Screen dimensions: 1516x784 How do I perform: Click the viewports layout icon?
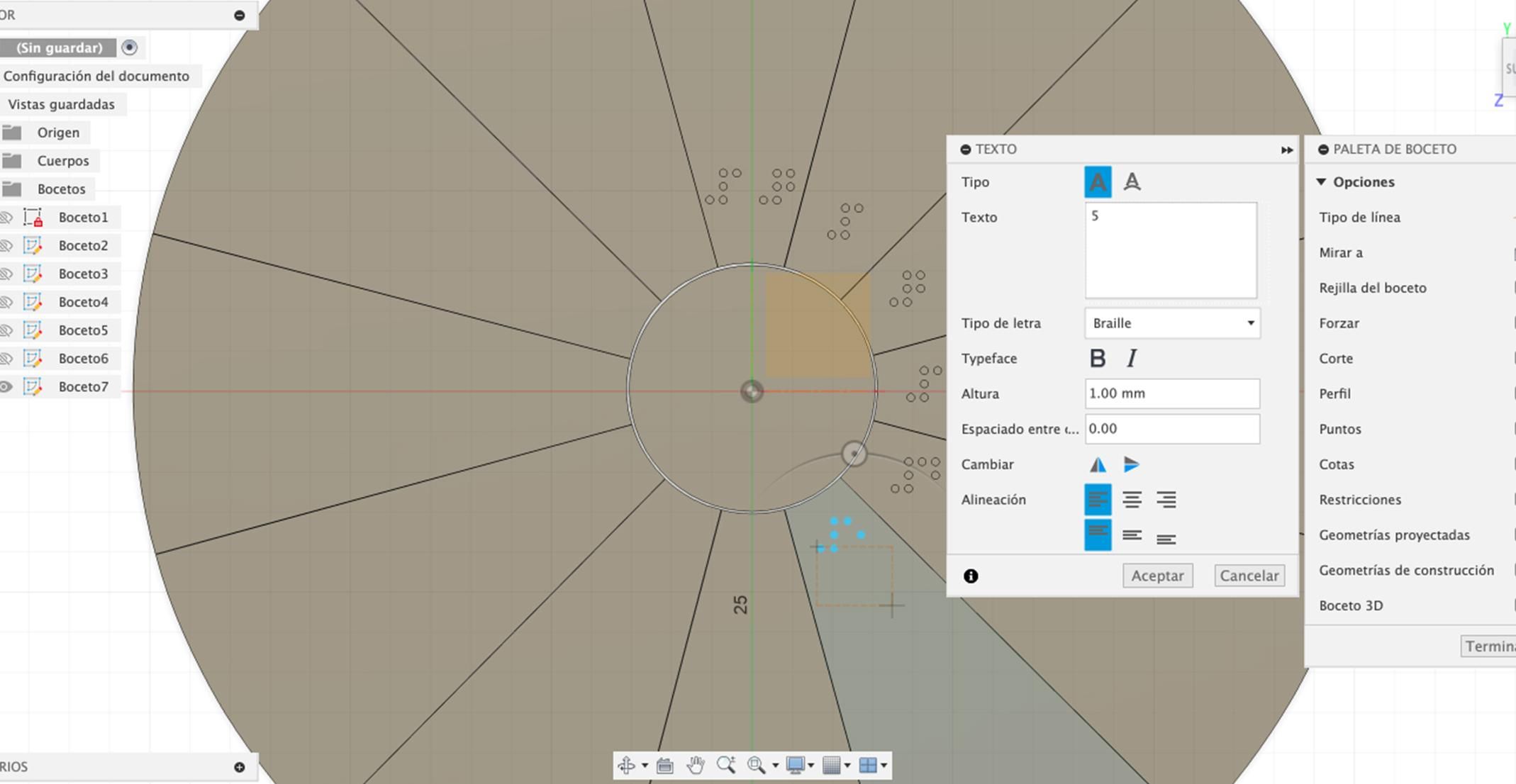[x=867, y=766]
